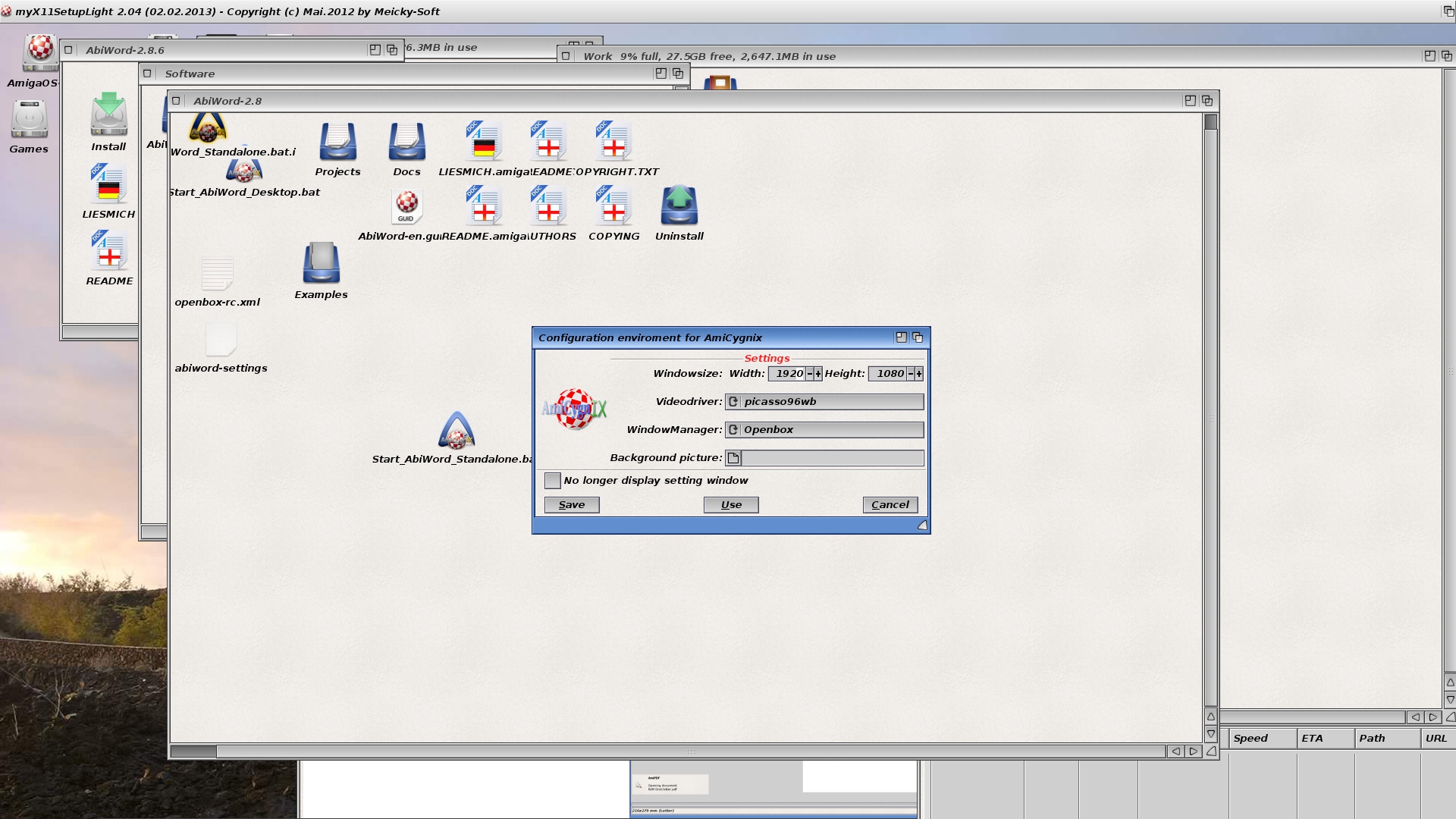Click the Save button in configuration
Viewport: 1456px width, 819px height.
(571, 504)
